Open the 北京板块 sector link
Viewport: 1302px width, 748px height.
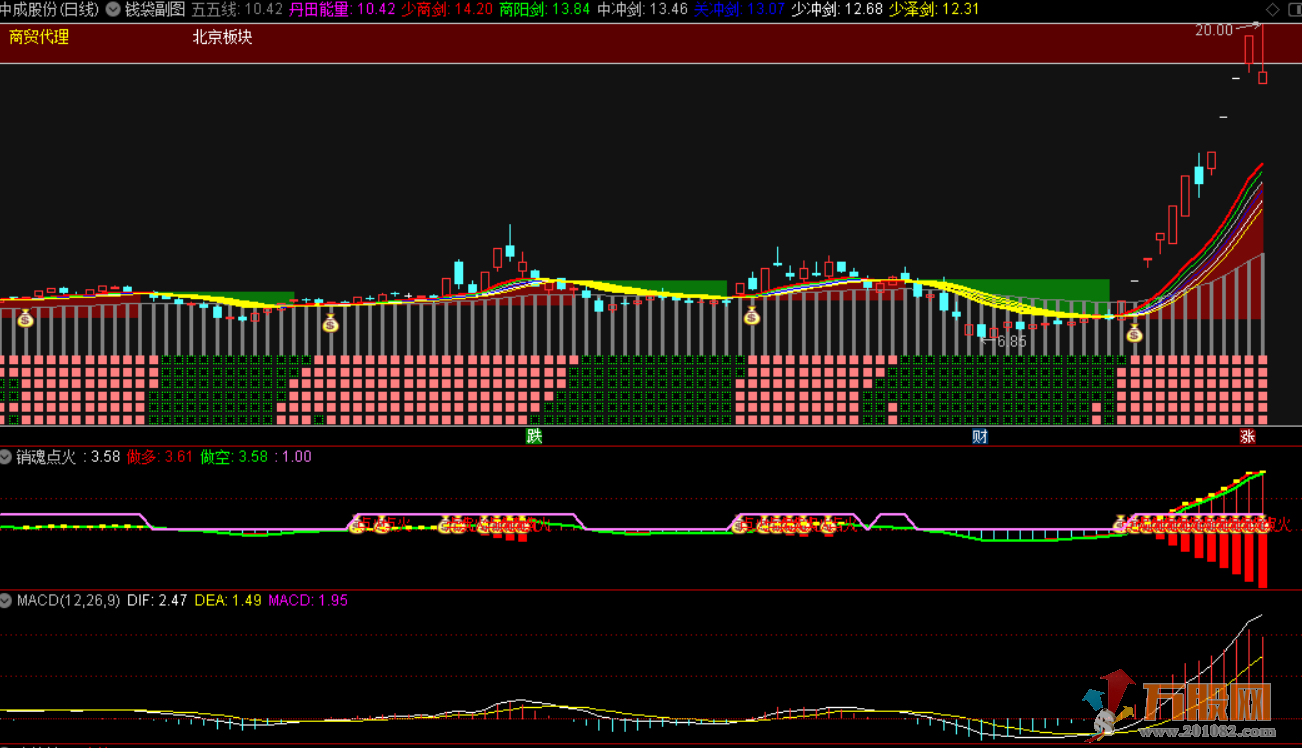click(x=223, y=38)
